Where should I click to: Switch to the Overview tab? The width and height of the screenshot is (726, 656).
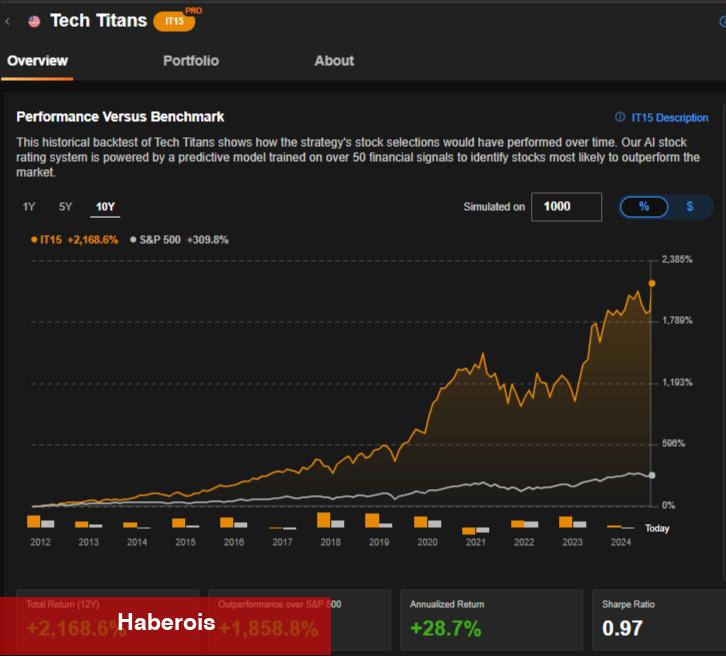[37, 61]
